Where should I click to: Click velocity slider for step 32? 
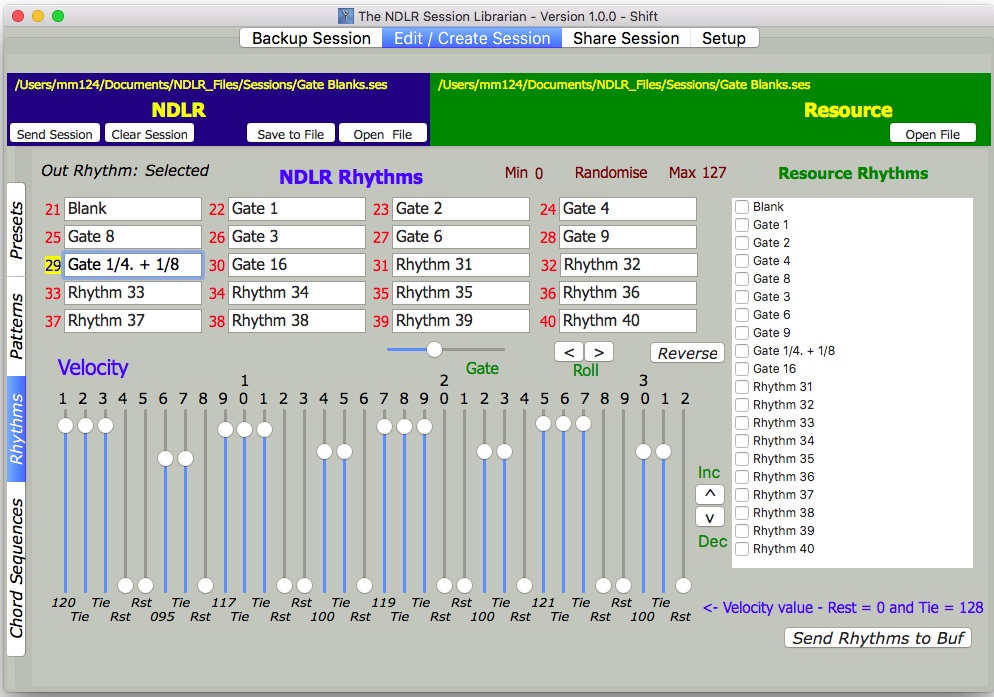point(683,501)
